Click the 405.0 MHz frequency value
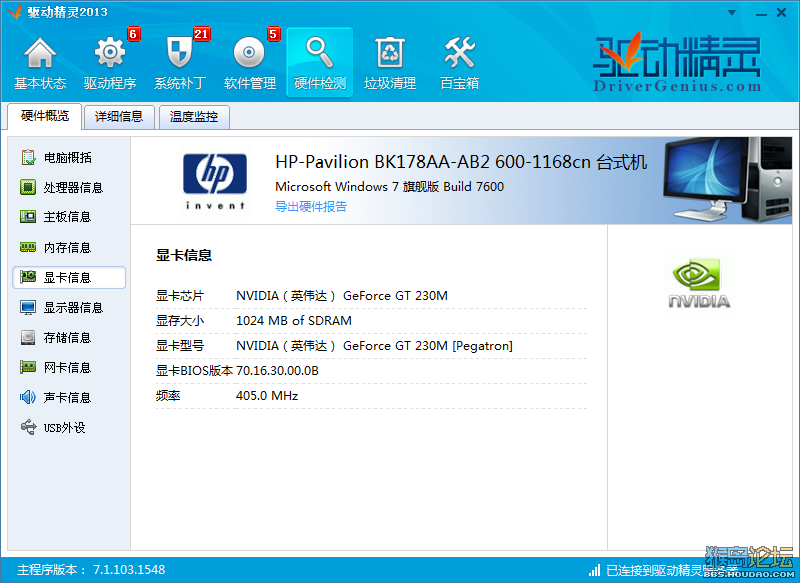800x583 pixels. point(267,396)
